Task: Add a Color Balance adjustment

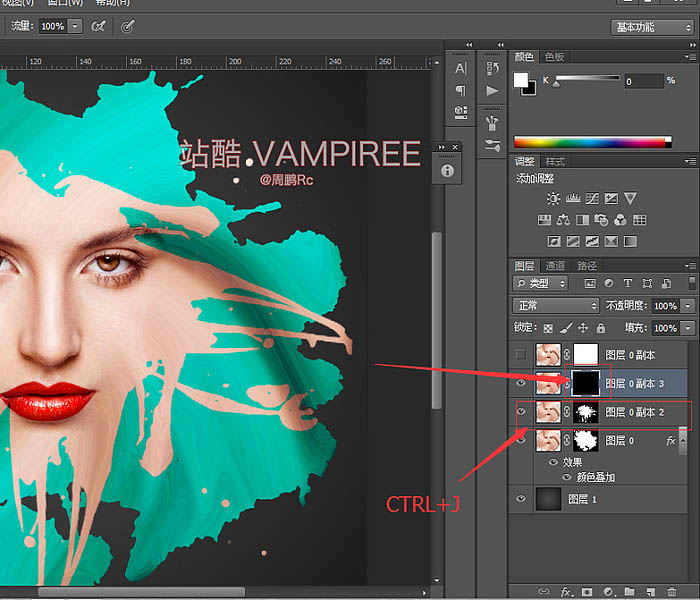Action: coord(563,220)
